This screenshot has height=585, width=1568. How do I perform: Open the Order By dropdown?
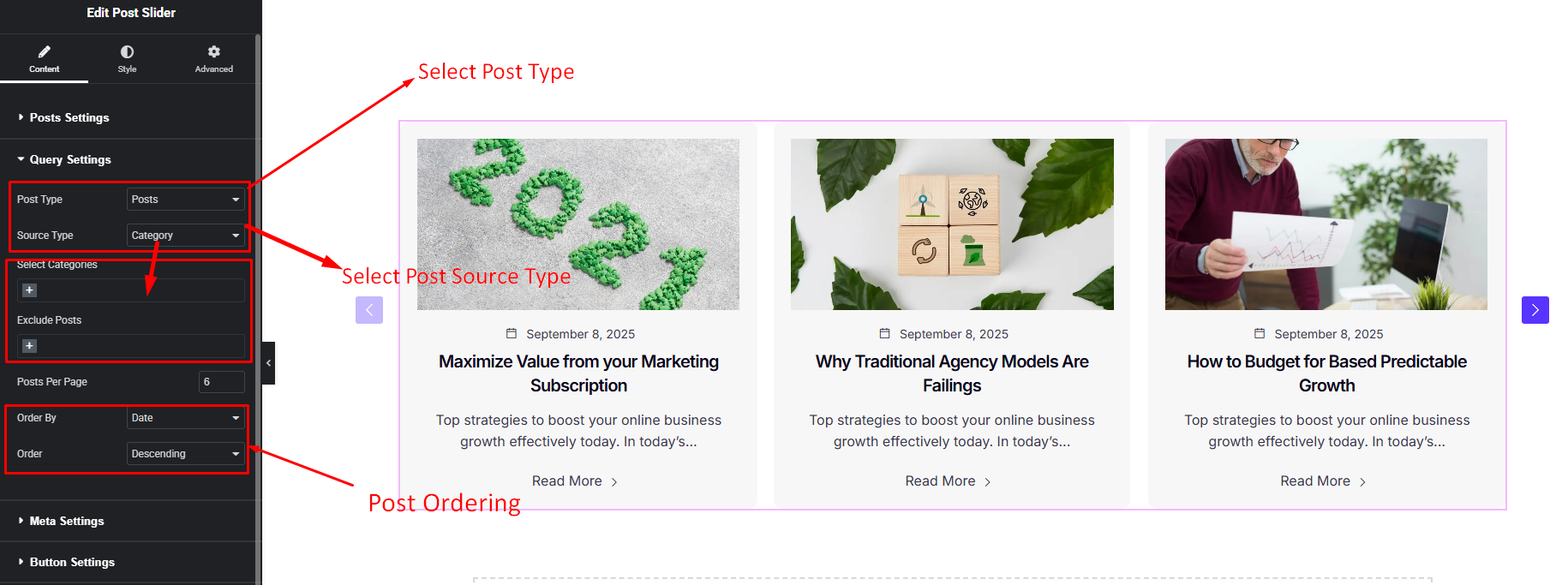tap(185, 418)
